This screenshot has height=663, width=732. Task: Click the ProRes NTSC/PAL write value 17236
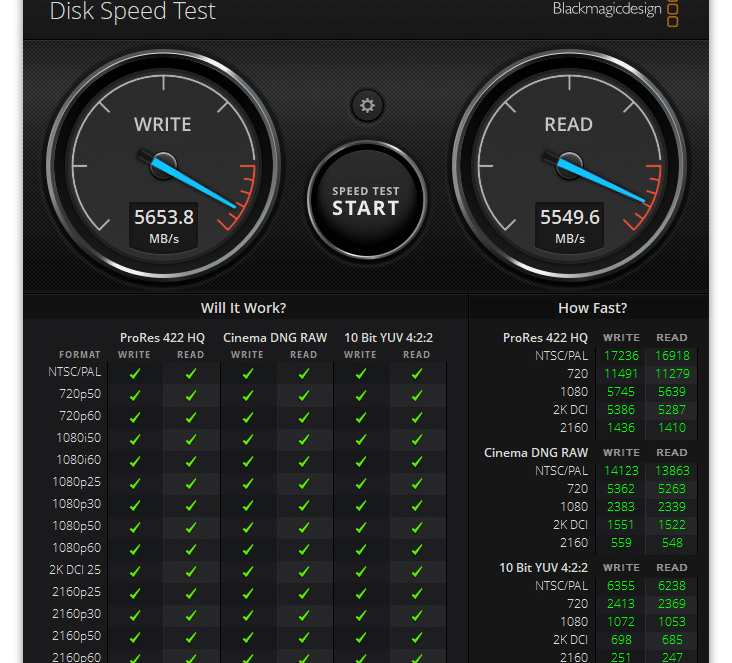point(621,356)
